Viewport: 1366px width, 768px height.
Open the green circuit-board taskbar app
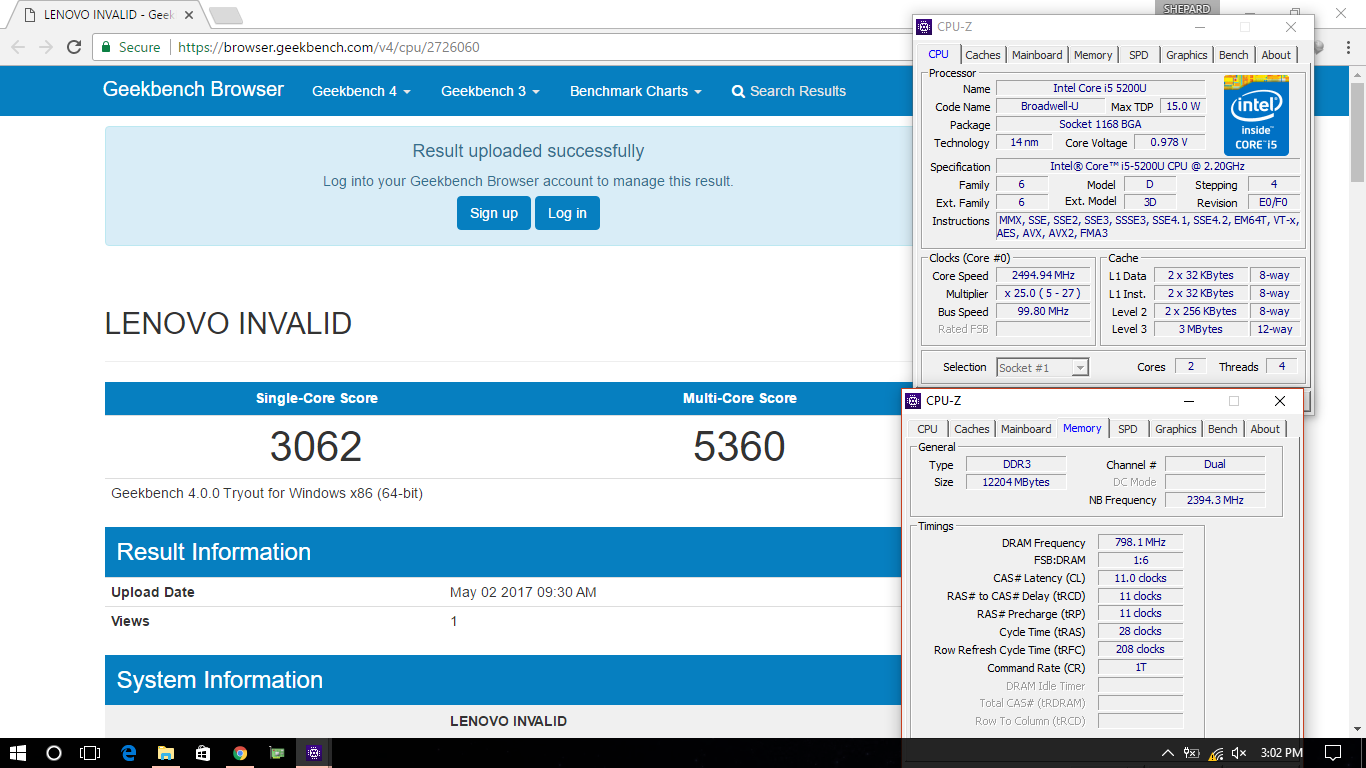tap(277, 753)
